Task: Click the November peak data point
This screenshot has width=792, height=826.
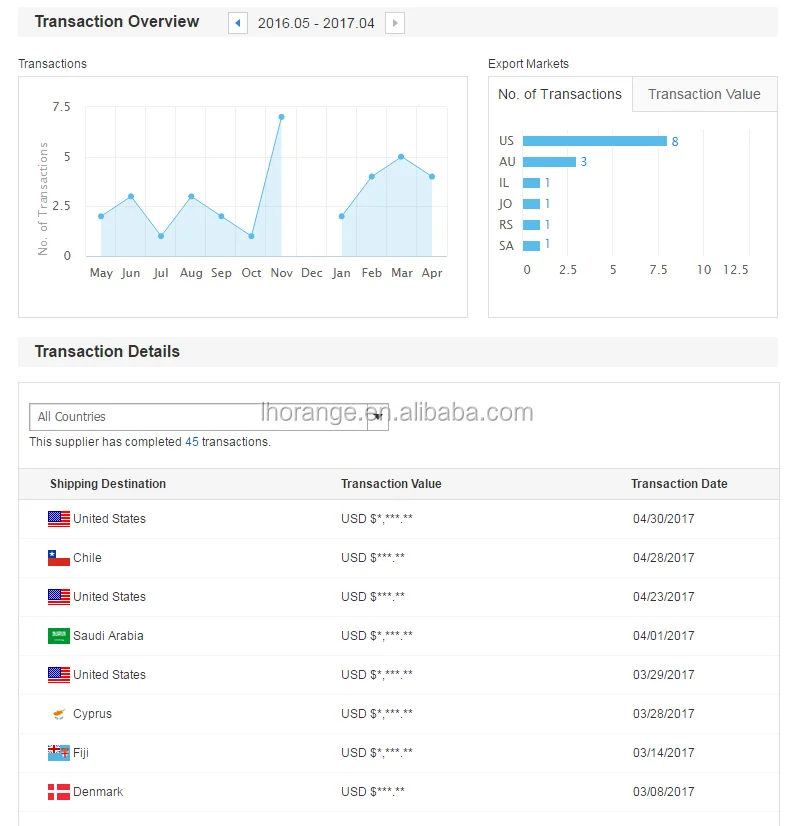Action: click(281, 117)
